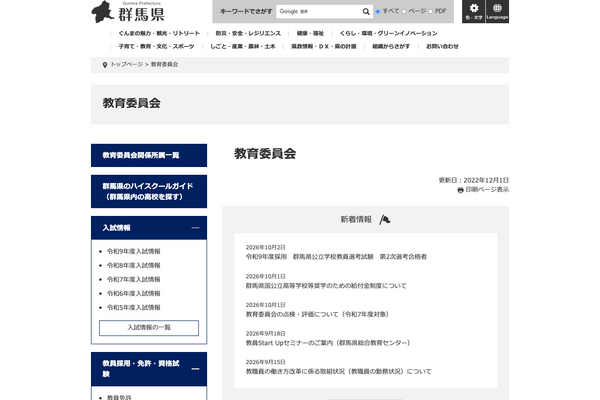The width and height of the screenshot is (600, 400).
Task: Open 令和6年度入試情報 link
Action: (133, 294)
